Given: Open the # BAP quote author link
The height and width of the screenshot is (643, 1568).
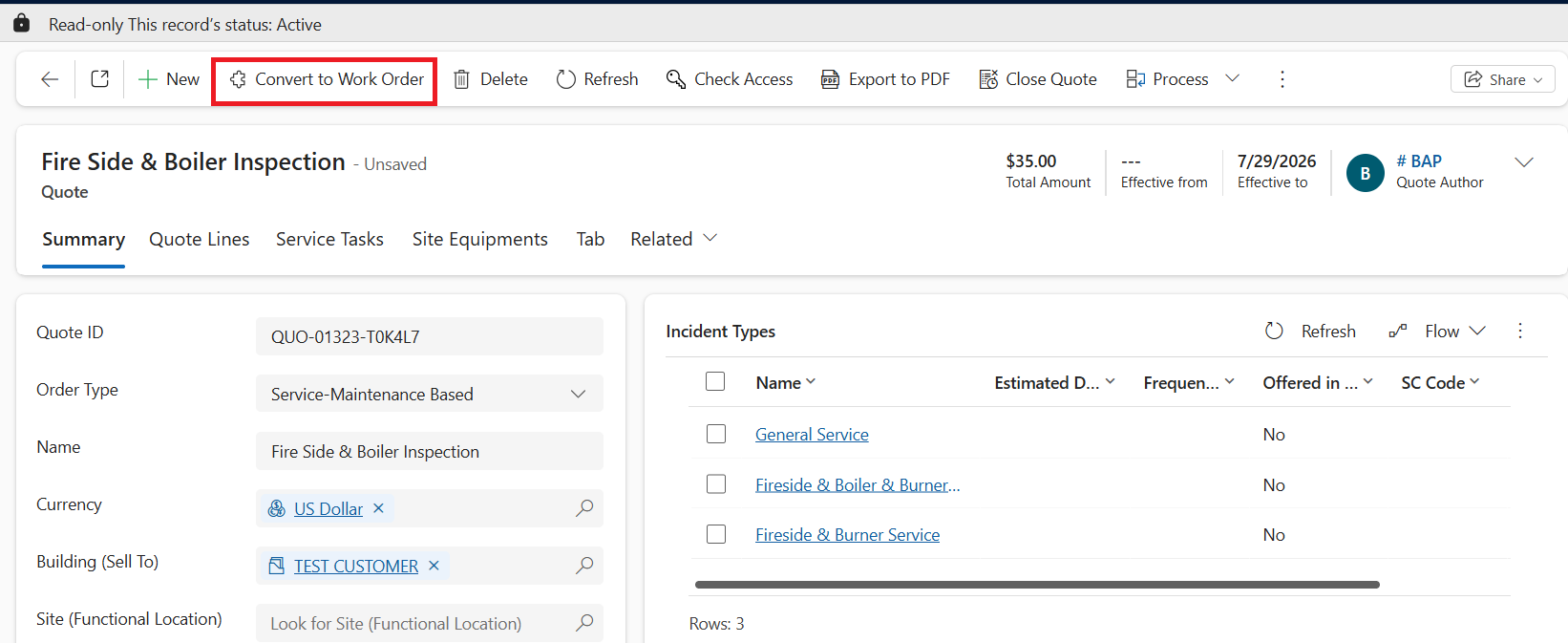Looking at the screenshot, I should point(1419,161).
